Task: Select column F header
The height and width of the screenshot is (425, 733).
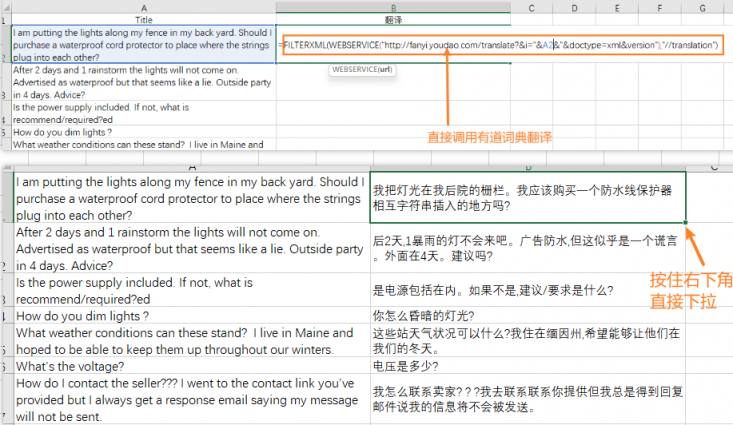Action: click(659, 7)
